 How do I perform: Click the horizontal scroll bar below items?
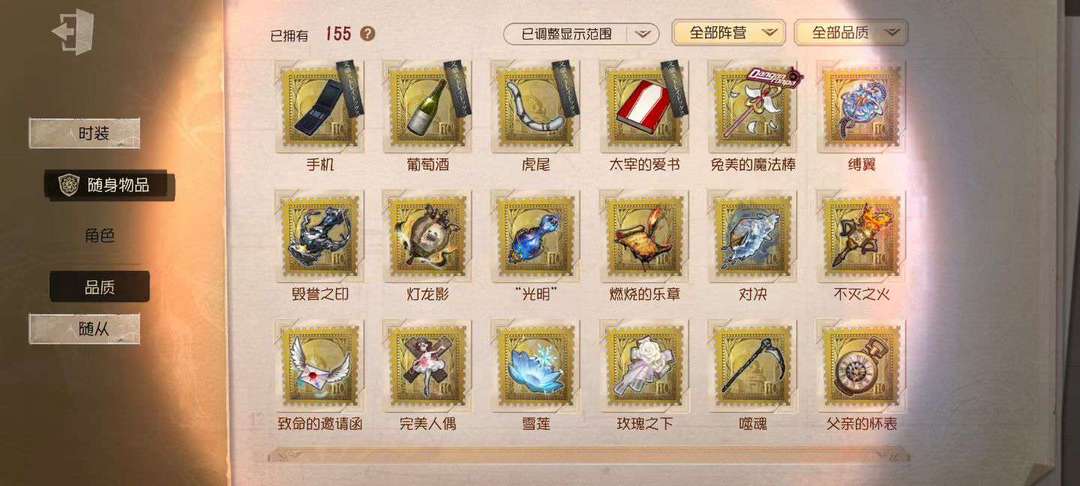point(588,455)
